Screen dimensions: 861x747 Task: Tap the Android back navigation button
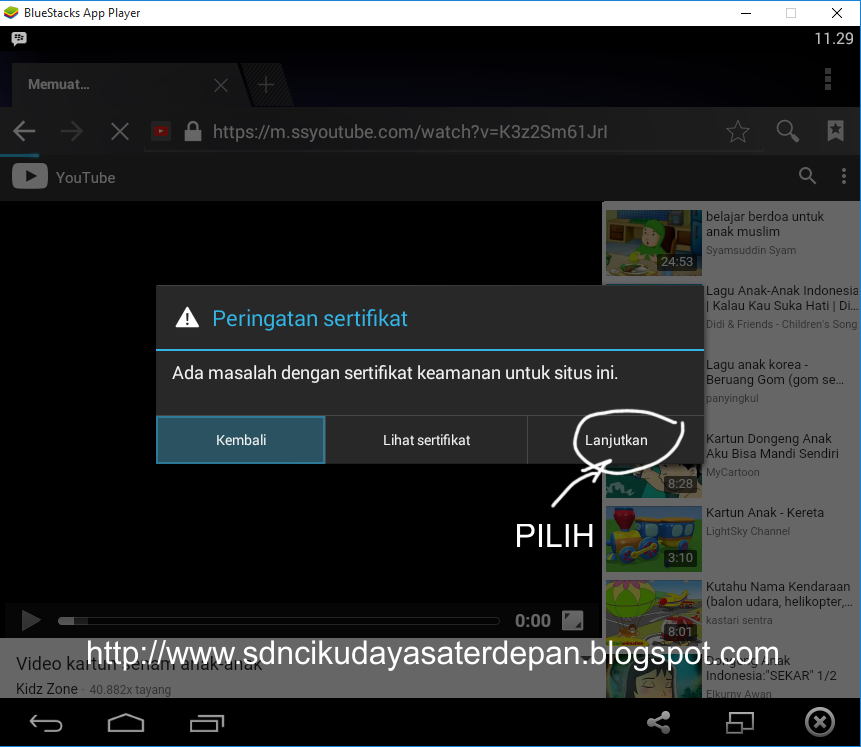point(46,723)
